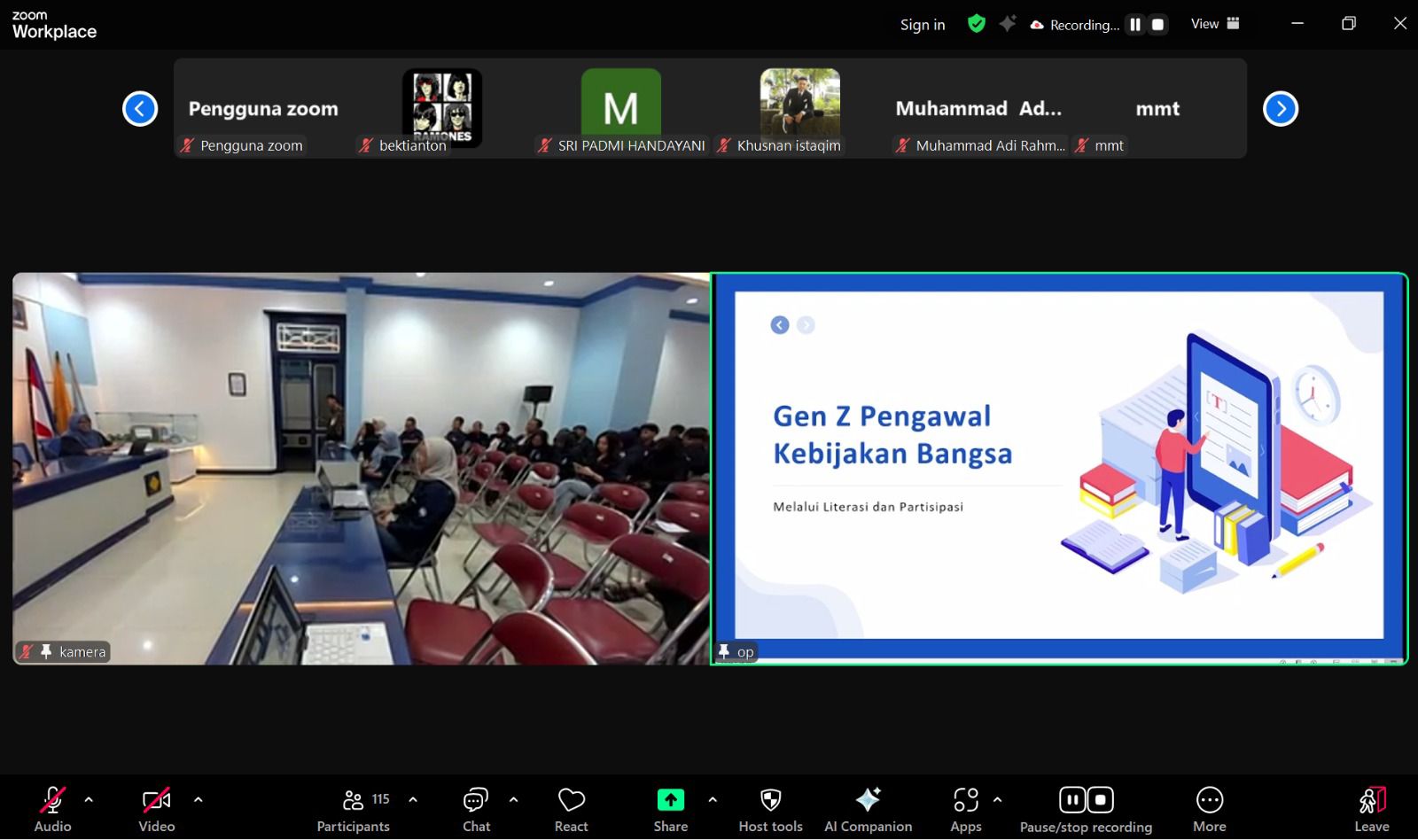
Task: Show next participants with right arrow
Action: pyautogui.click(x=1280, y=109)
